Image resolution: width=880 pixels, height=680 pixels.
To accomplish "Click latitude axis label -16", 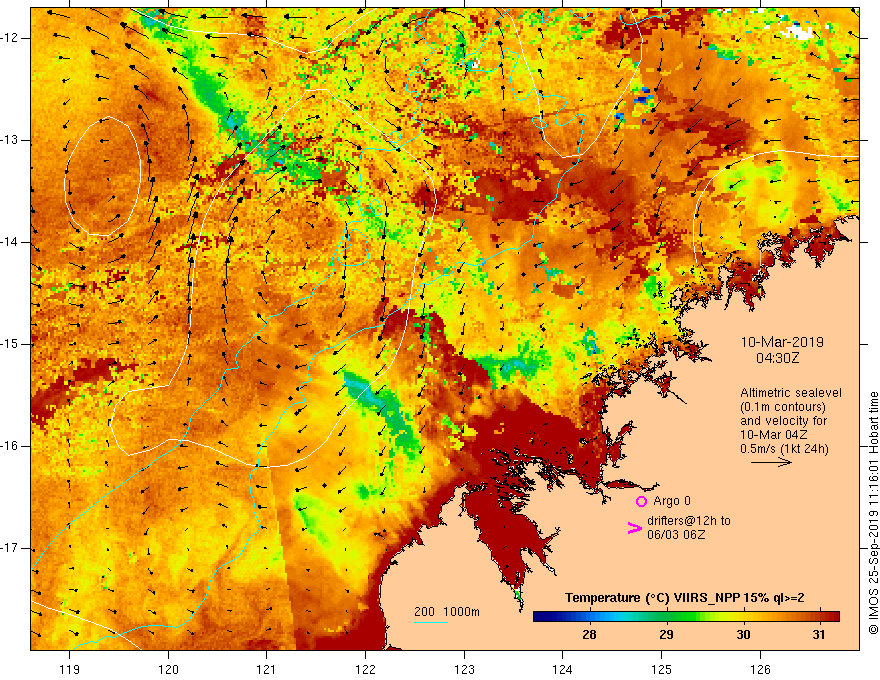I will (10, 446).
